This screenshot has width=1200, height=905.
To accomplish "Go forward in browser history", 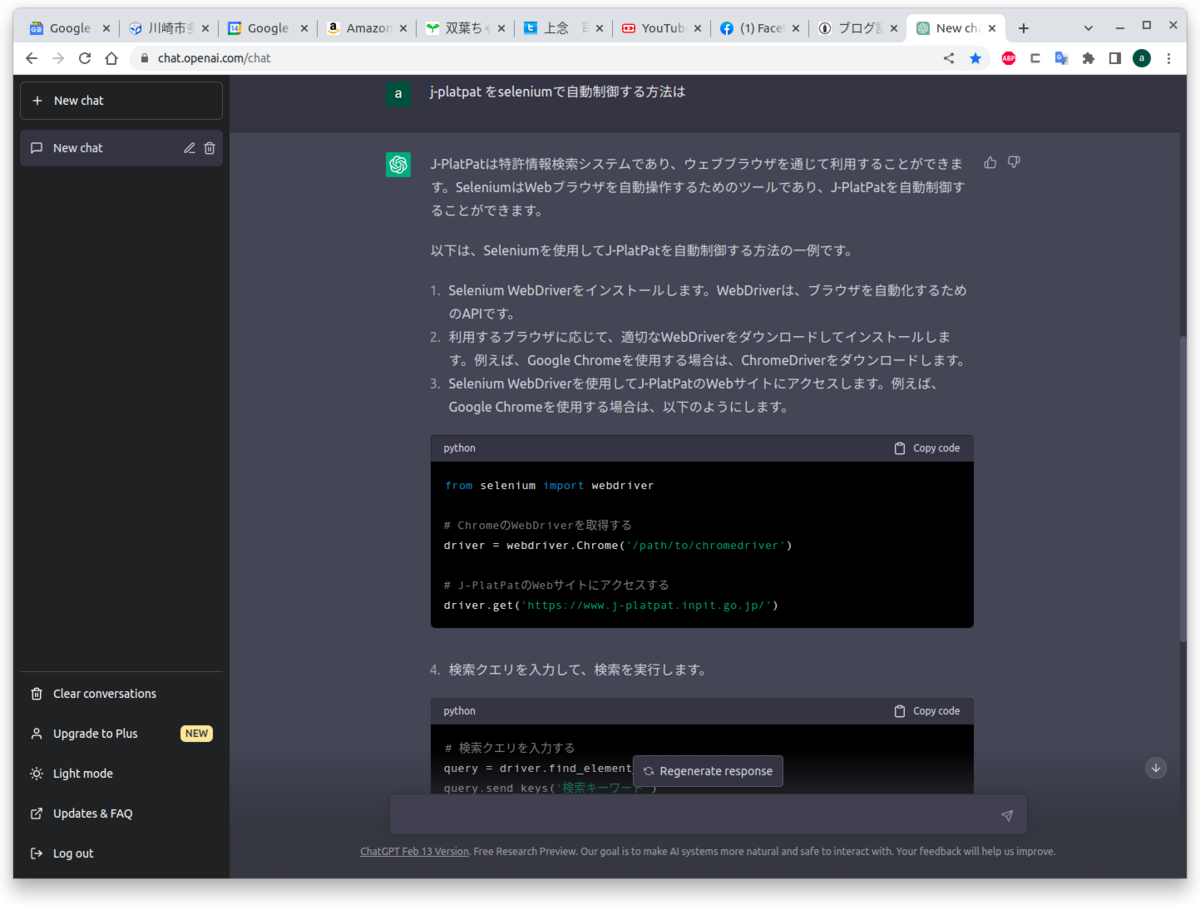I will coord(58,58).
